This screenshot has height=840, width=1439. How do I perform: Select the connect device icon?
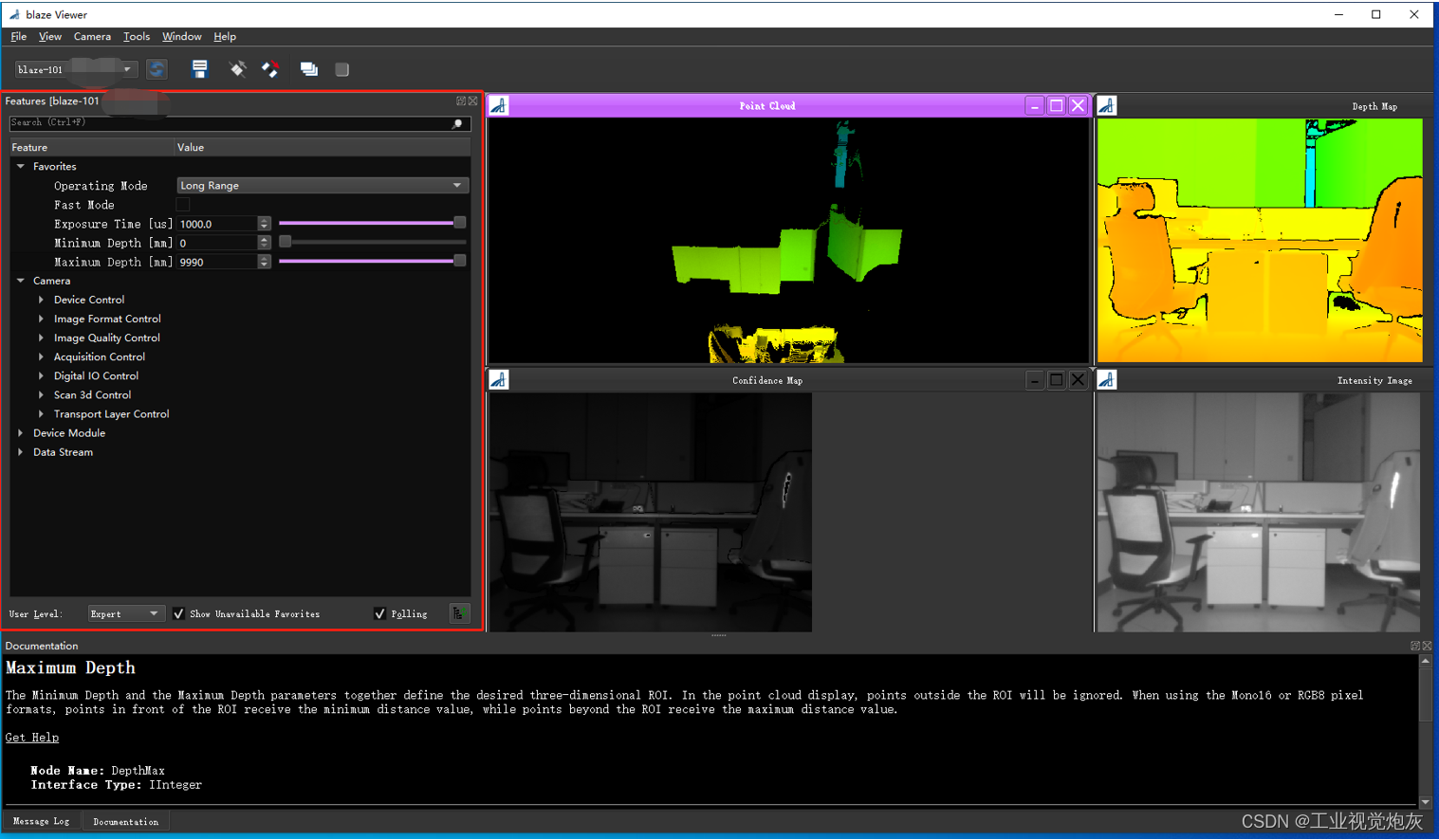point(237,68)
